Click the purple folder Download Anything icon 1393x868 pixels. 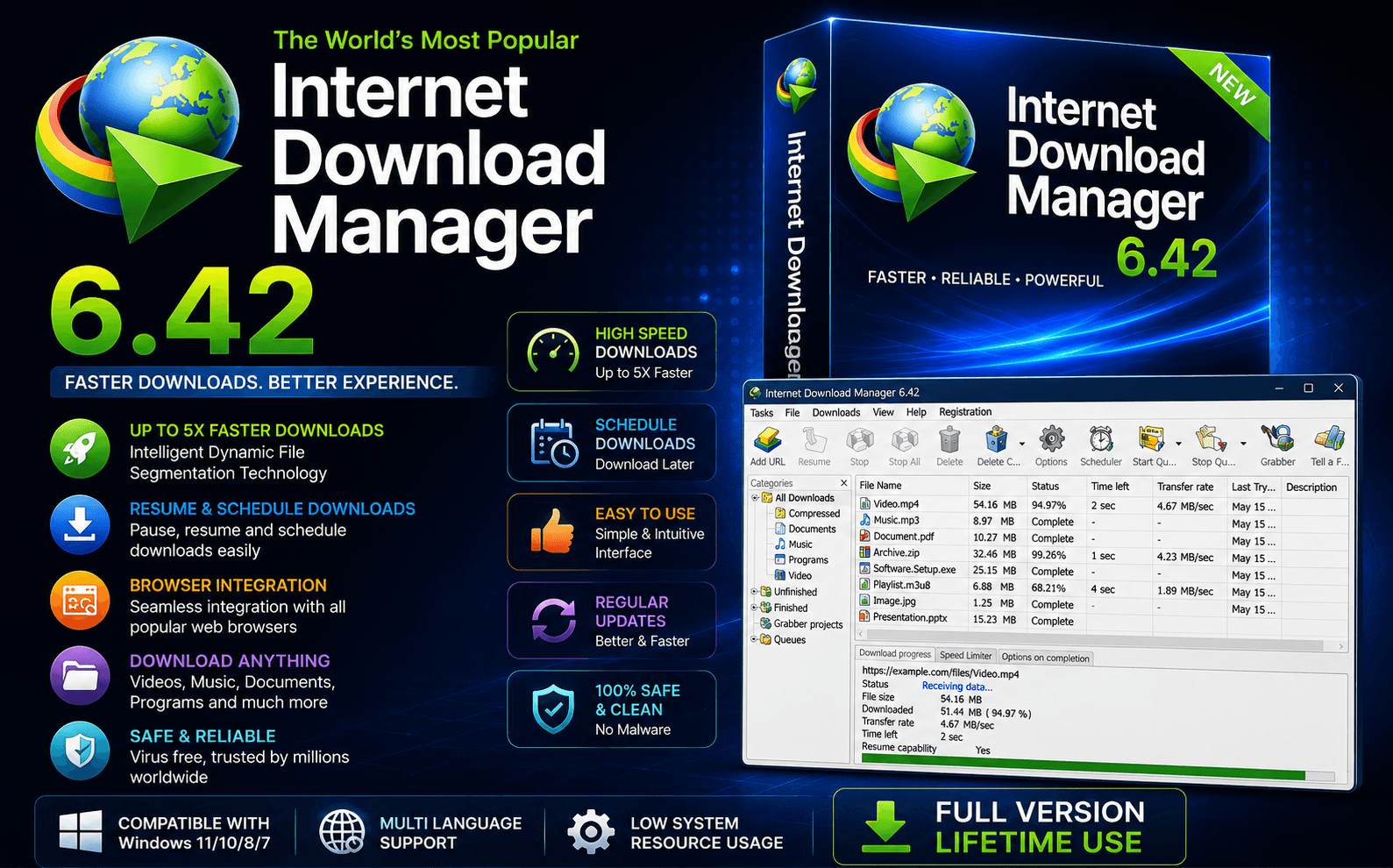tap(80, 676)
